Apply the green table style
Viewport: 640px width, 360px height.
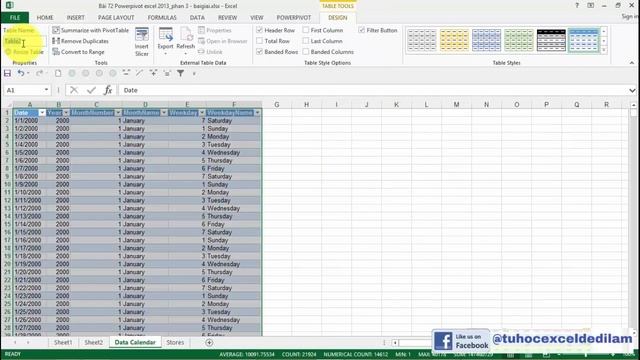tap(519, 40)
